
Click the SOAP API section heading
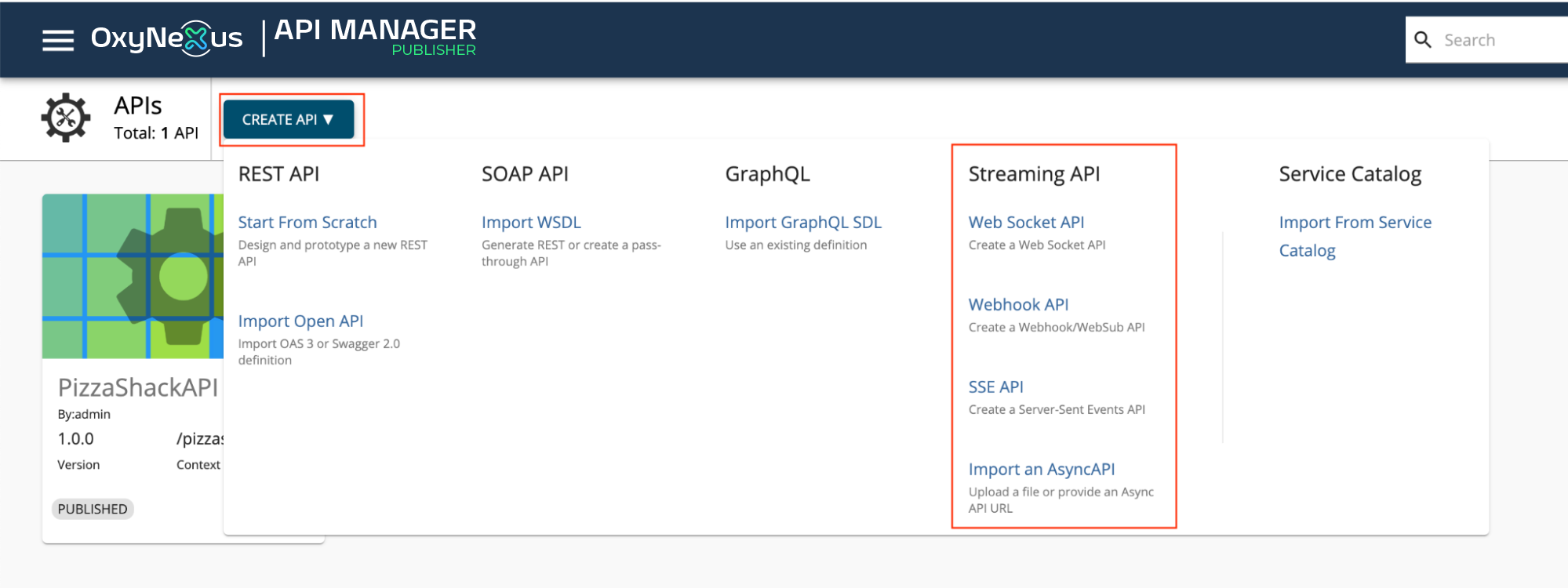tap(525, 174)
